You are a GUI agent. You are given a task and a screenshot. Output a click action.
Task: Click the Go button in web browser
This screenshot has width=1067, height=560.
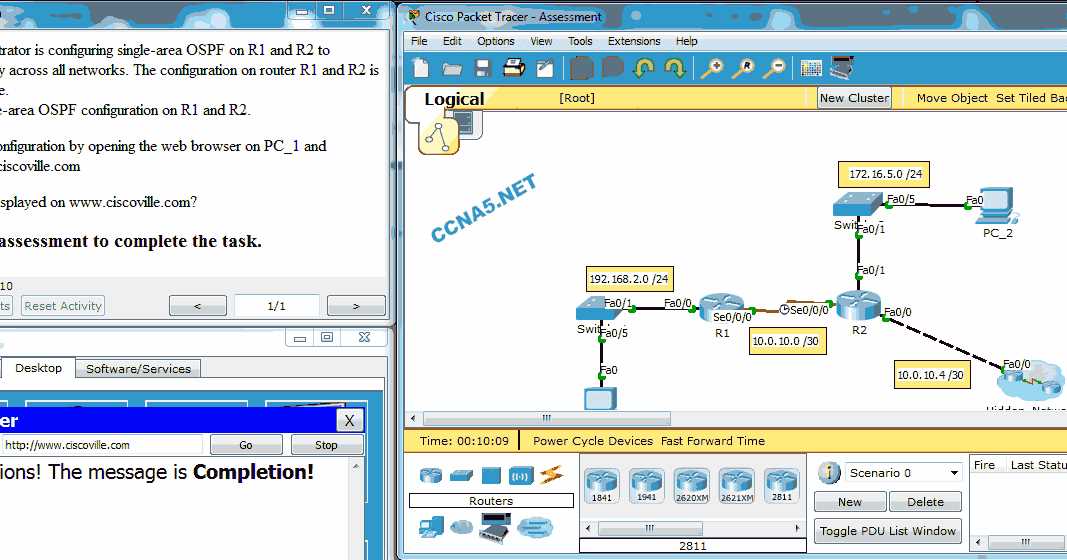246,445
